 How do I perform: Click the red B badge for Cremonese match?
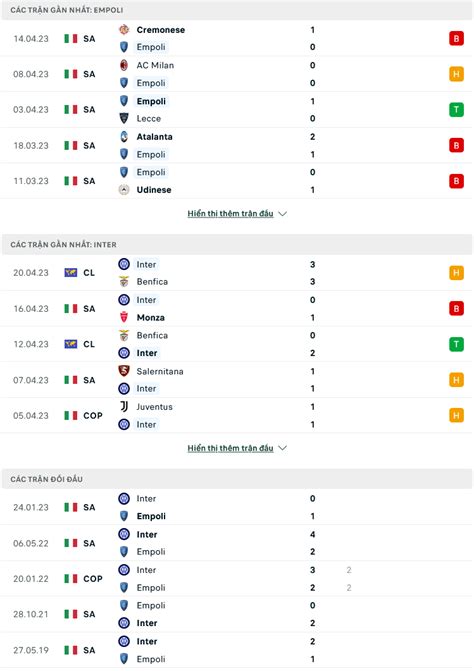456,39
